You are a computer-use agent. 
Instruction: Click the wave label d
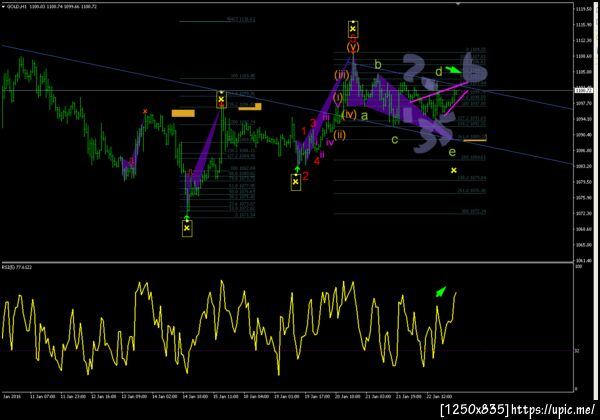click(439, 72)
